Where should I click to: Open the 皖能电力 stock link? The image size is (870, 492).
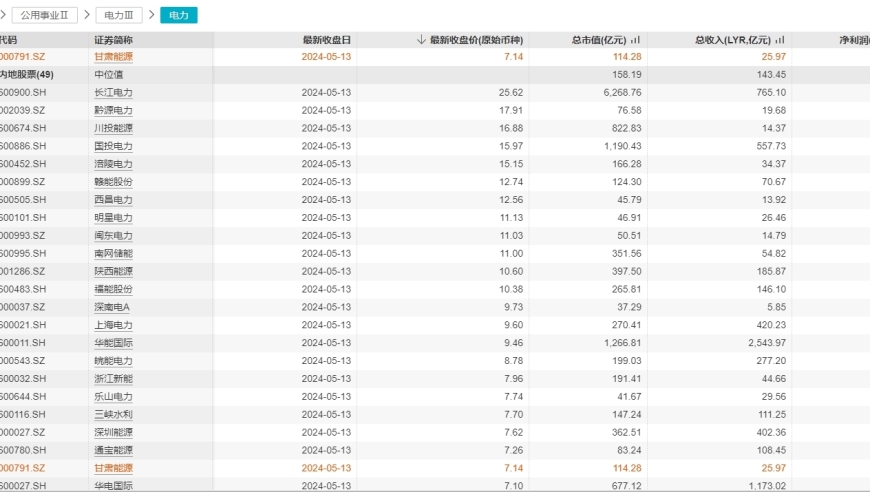[x=113, y=361]
